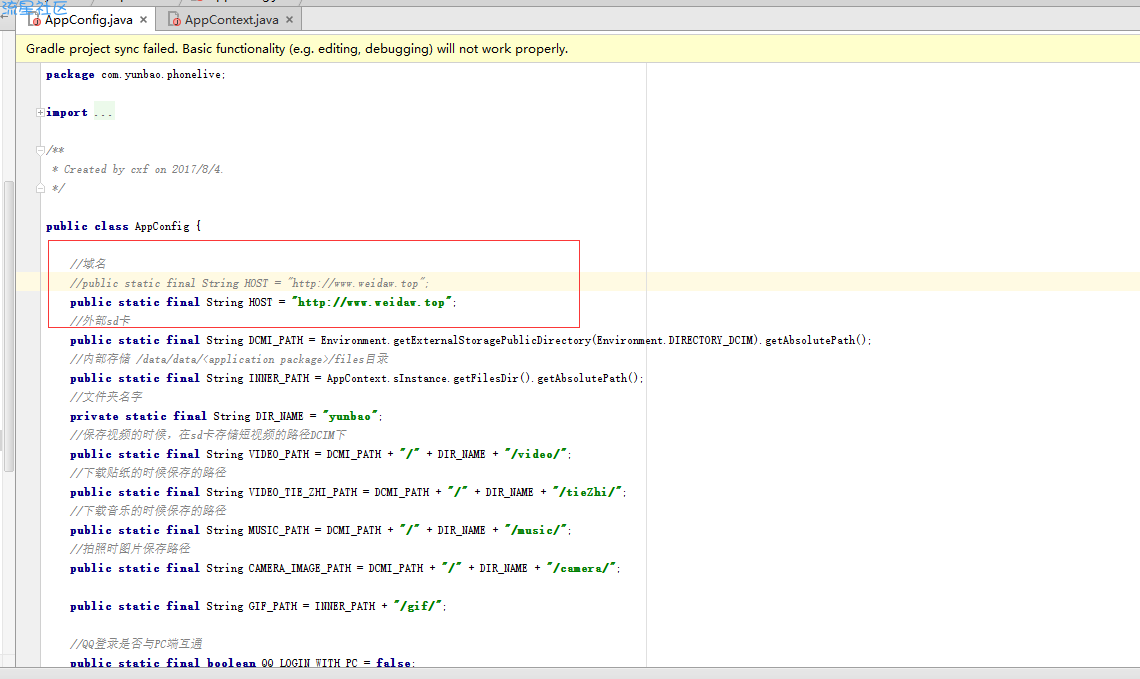Switch to the AppContext.java tab

pos(231,20)
